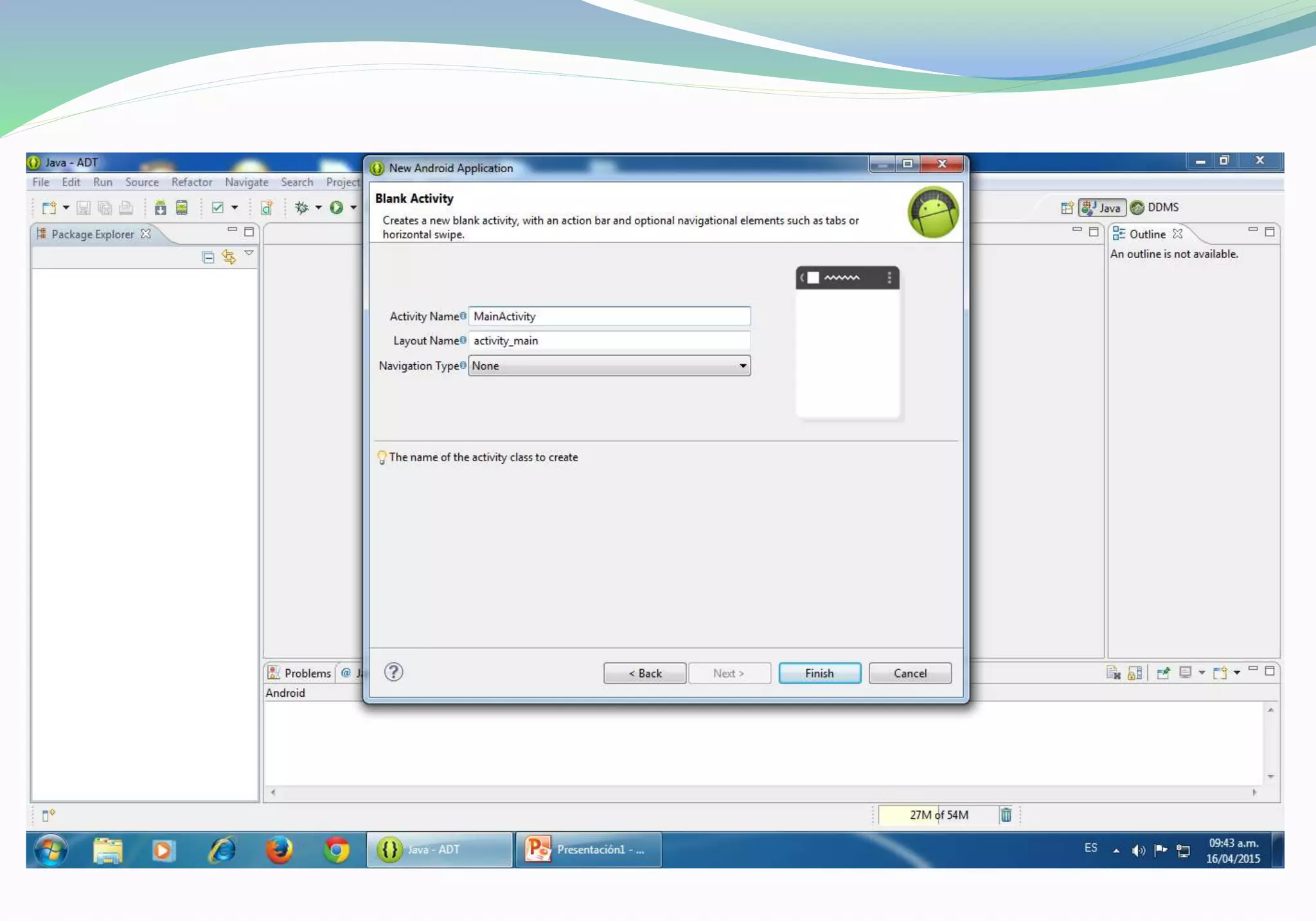The image size is (1316, 921).
Task: Click the Run toolbar icon
Action: 336,207
